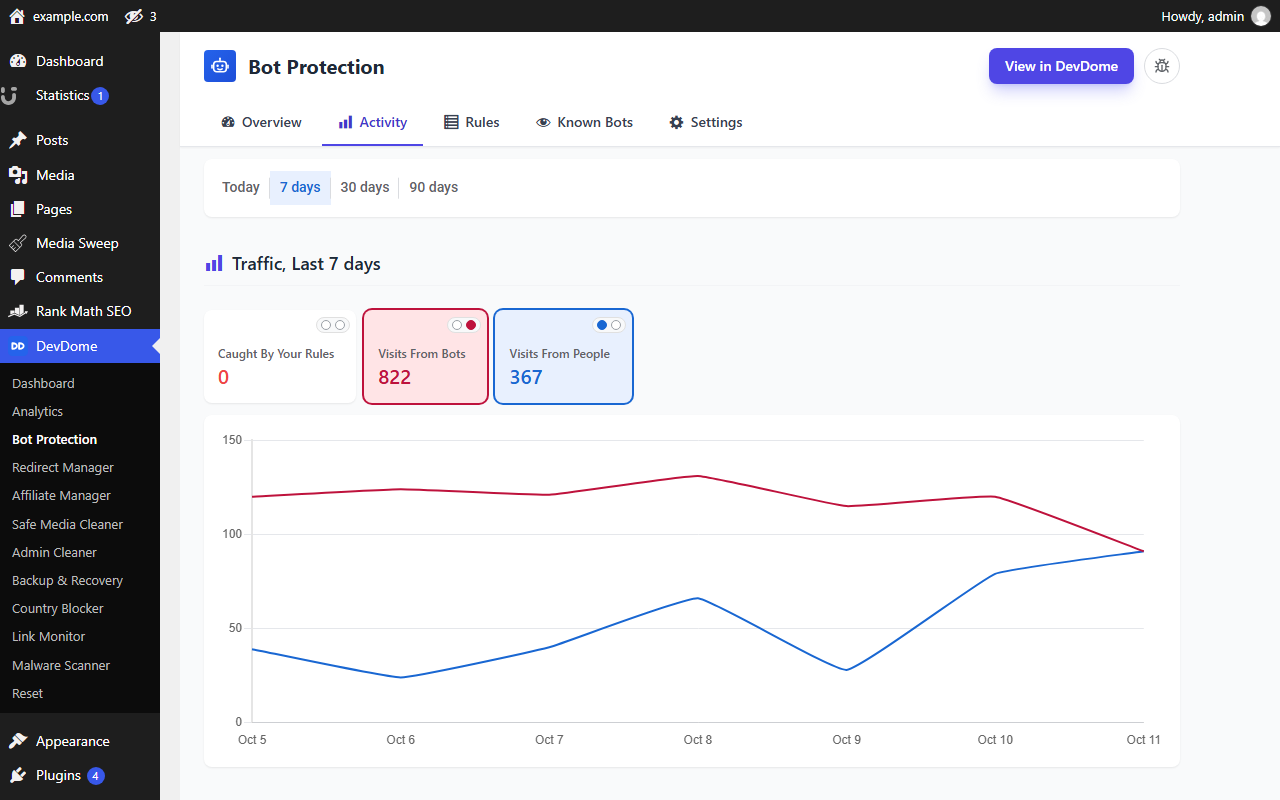The image size is (1280, 800).
Task: Click the Caught By Your Rules card
Action: coord(280,356)
